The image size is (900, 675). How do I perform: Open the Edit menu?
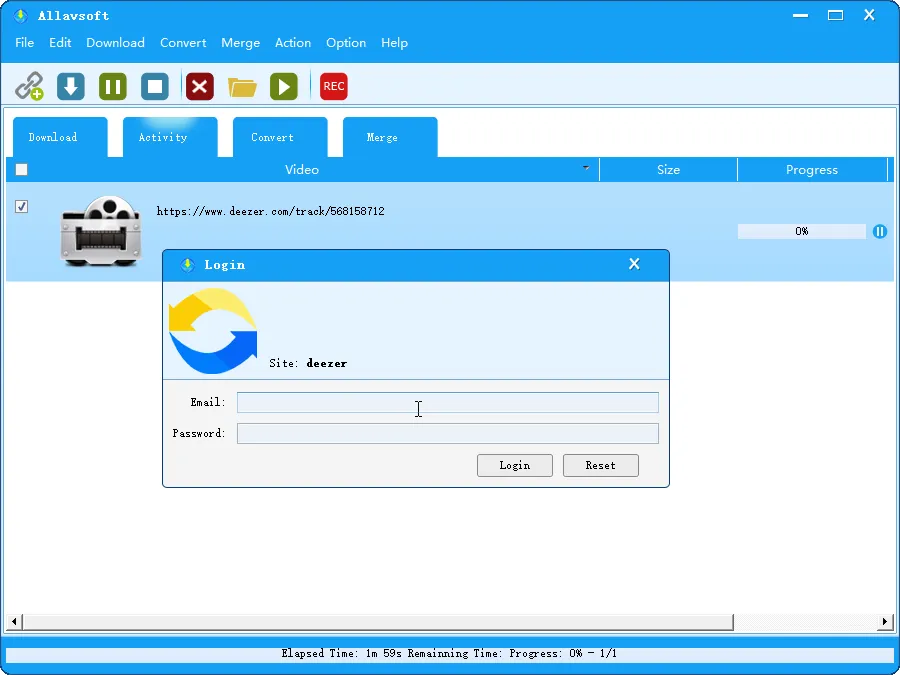tap(60, 42)
